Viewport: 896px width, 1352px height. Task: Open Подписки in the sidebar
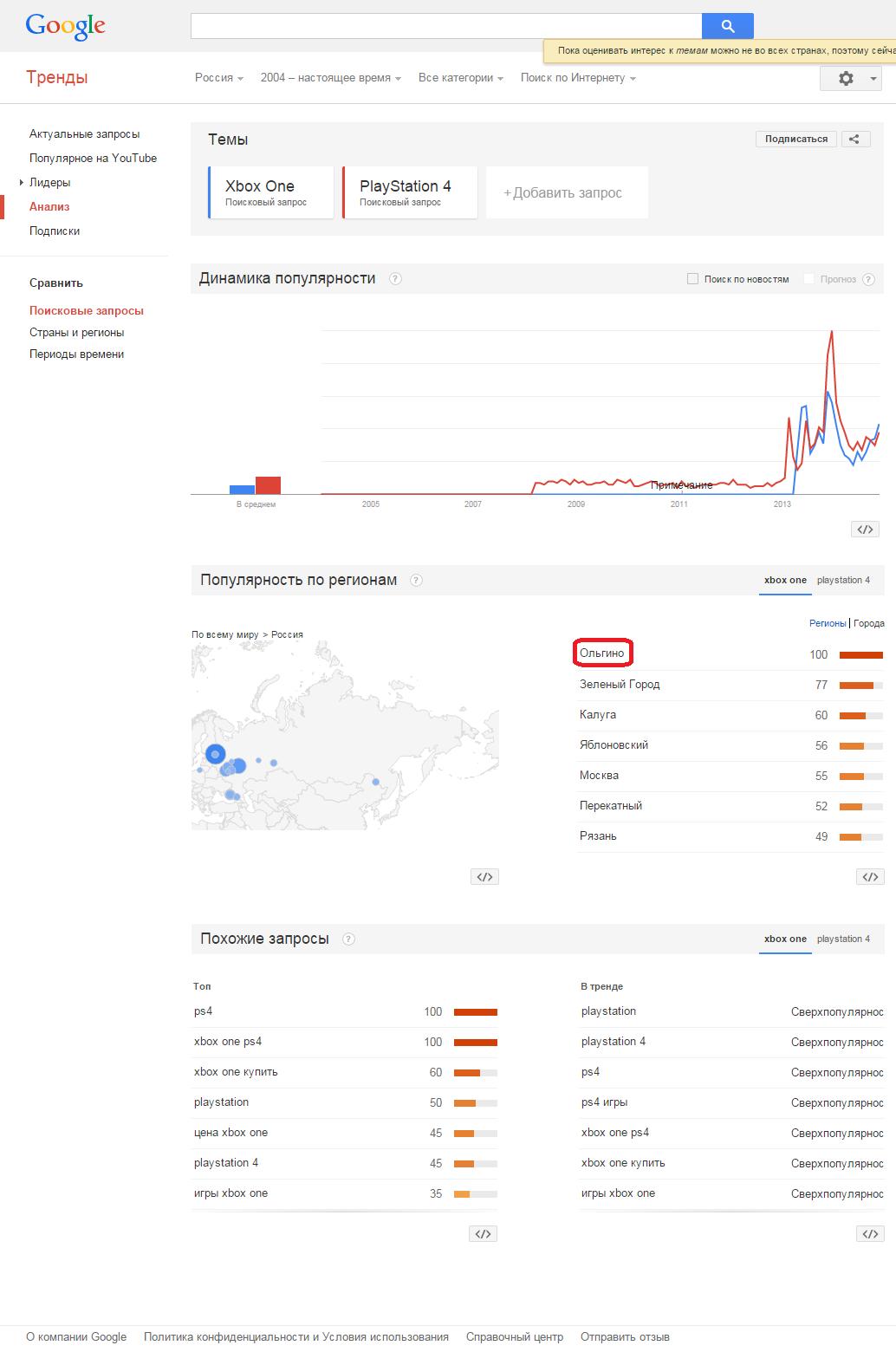[55, 231]
